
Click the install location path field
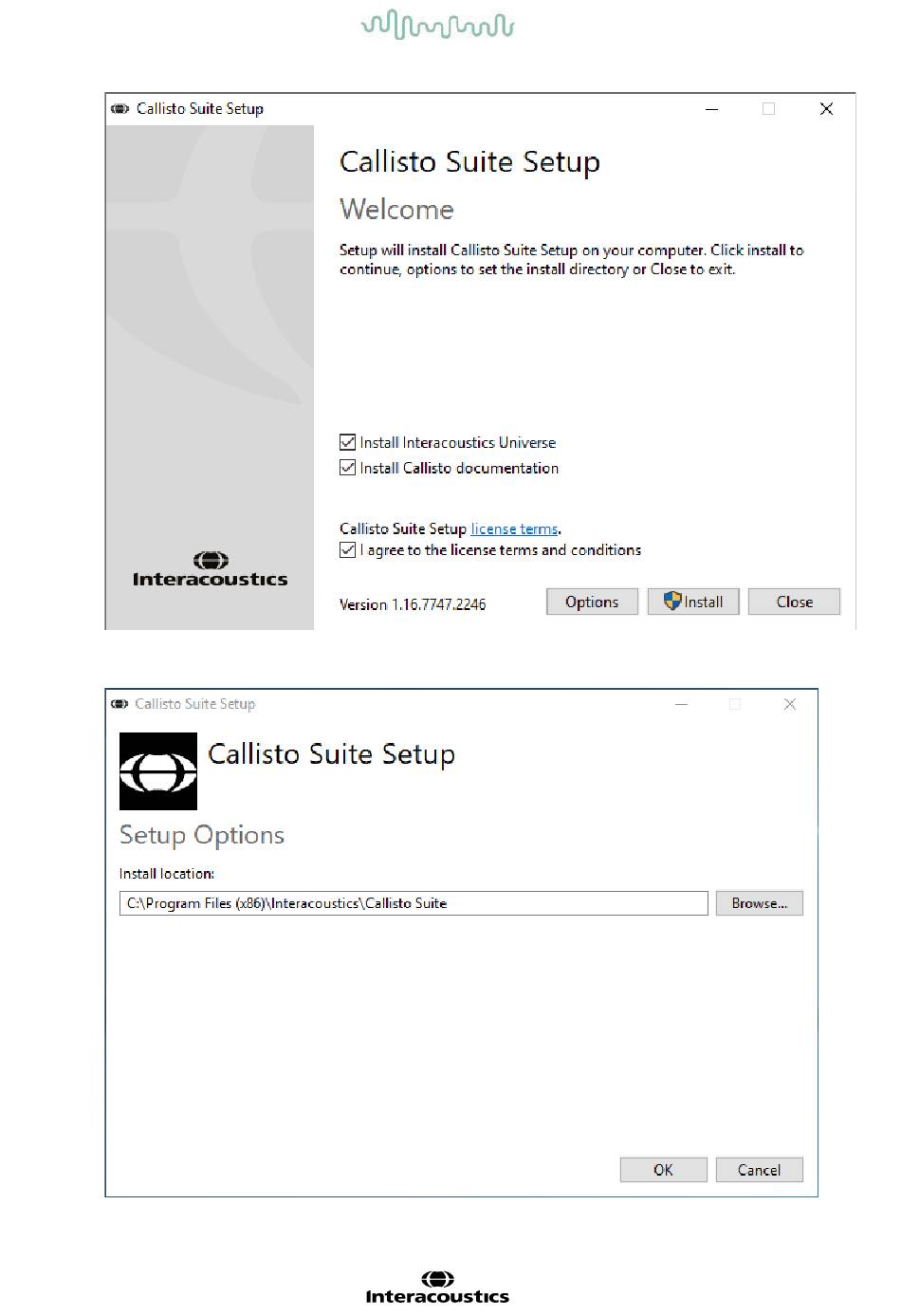tap(414, 903)
